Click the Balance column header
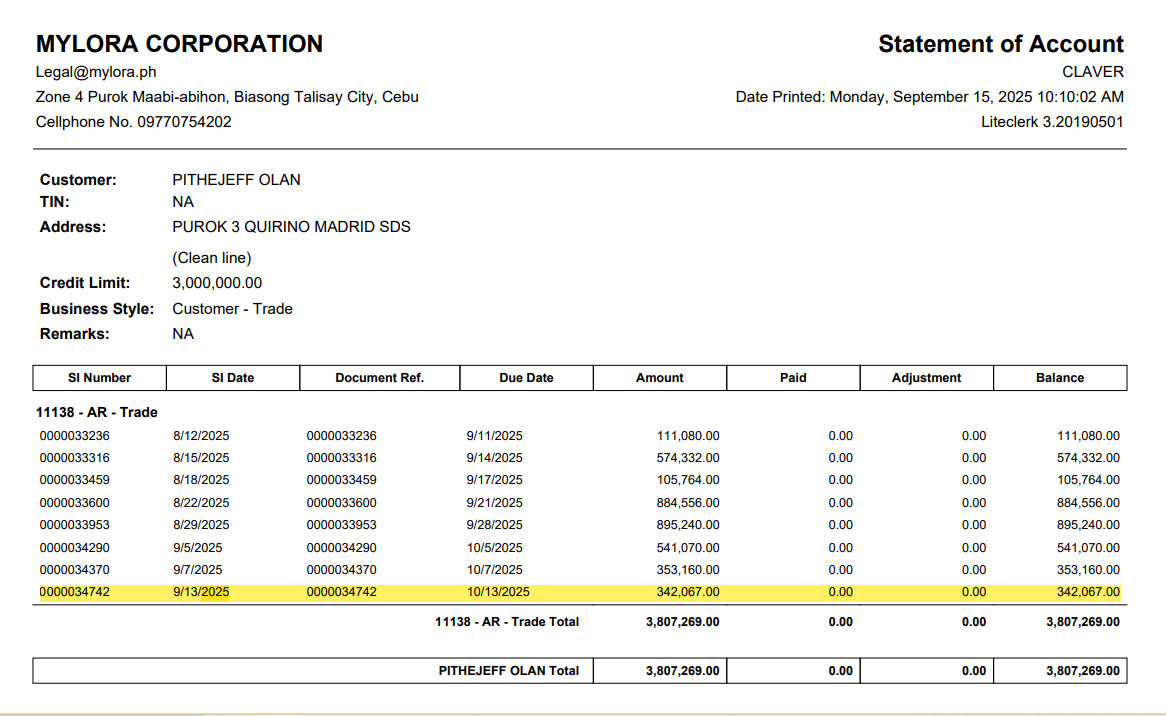Viewport: 1166px width, 716px height. (1060, 378)
